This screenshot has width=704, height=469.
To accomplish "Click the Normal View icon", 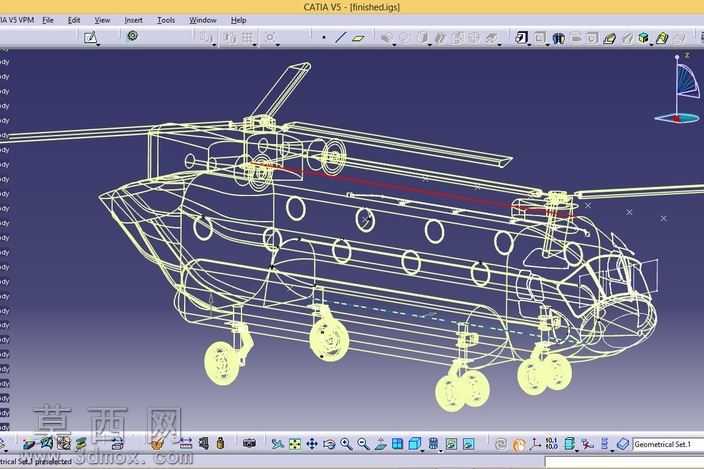I will (x=380, y=444).
